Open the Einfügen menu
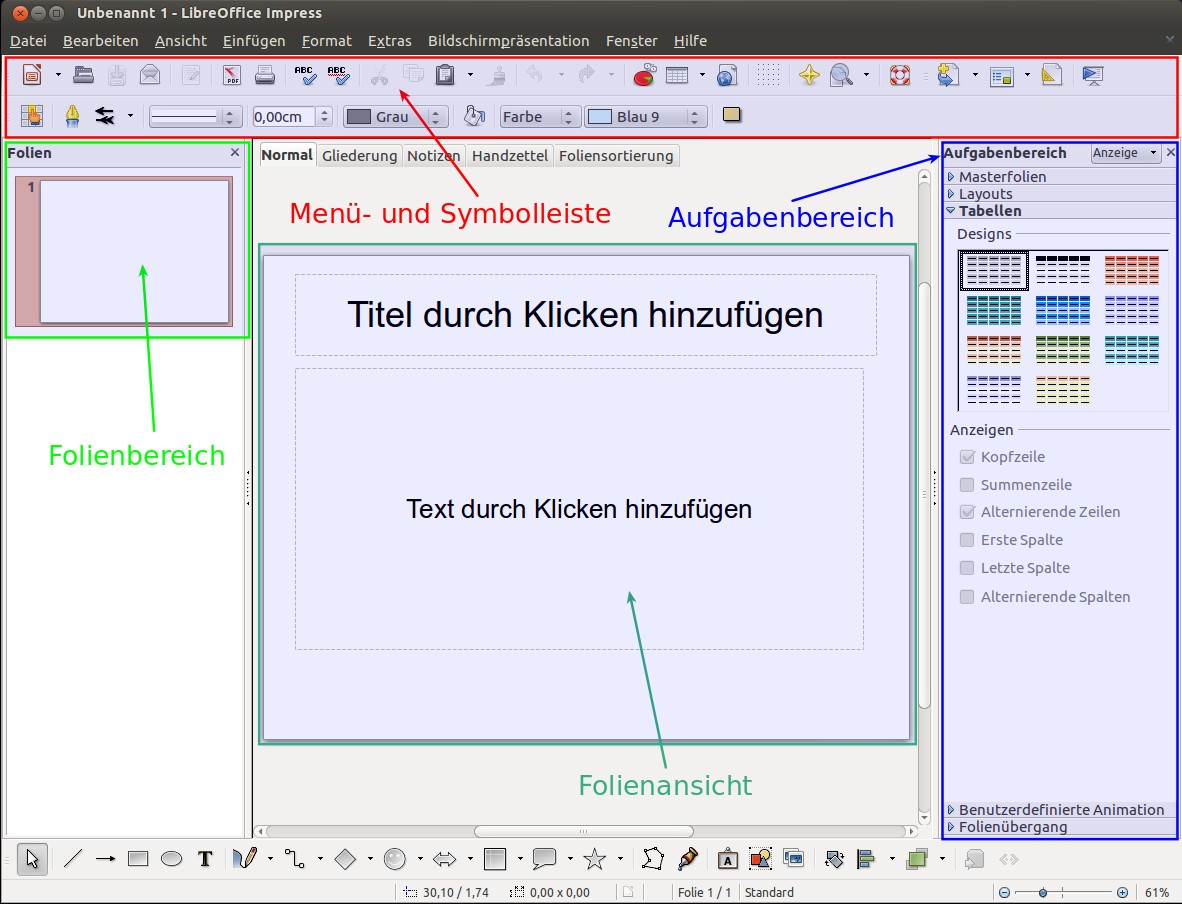The height and width of the screenshot is (904, 1182). point(254,41)
